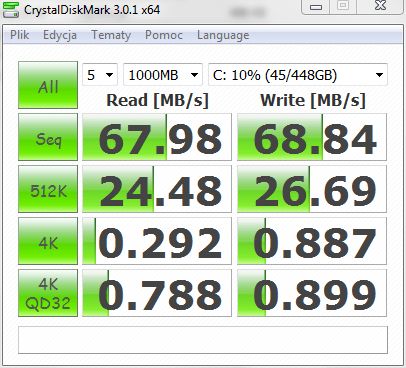The width and height of the screenshot is (406, 368).
Task: Run all benchmarks with the All button
Action: point(48,85)
